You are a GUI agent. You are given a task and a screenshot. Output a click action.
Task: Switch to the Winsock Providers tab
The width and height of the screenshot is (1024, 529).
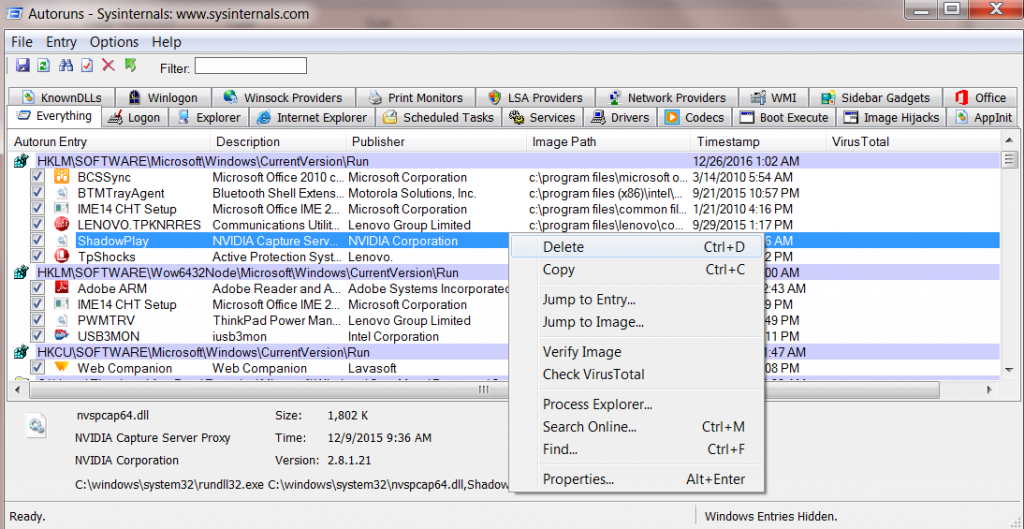coord(283,97)
